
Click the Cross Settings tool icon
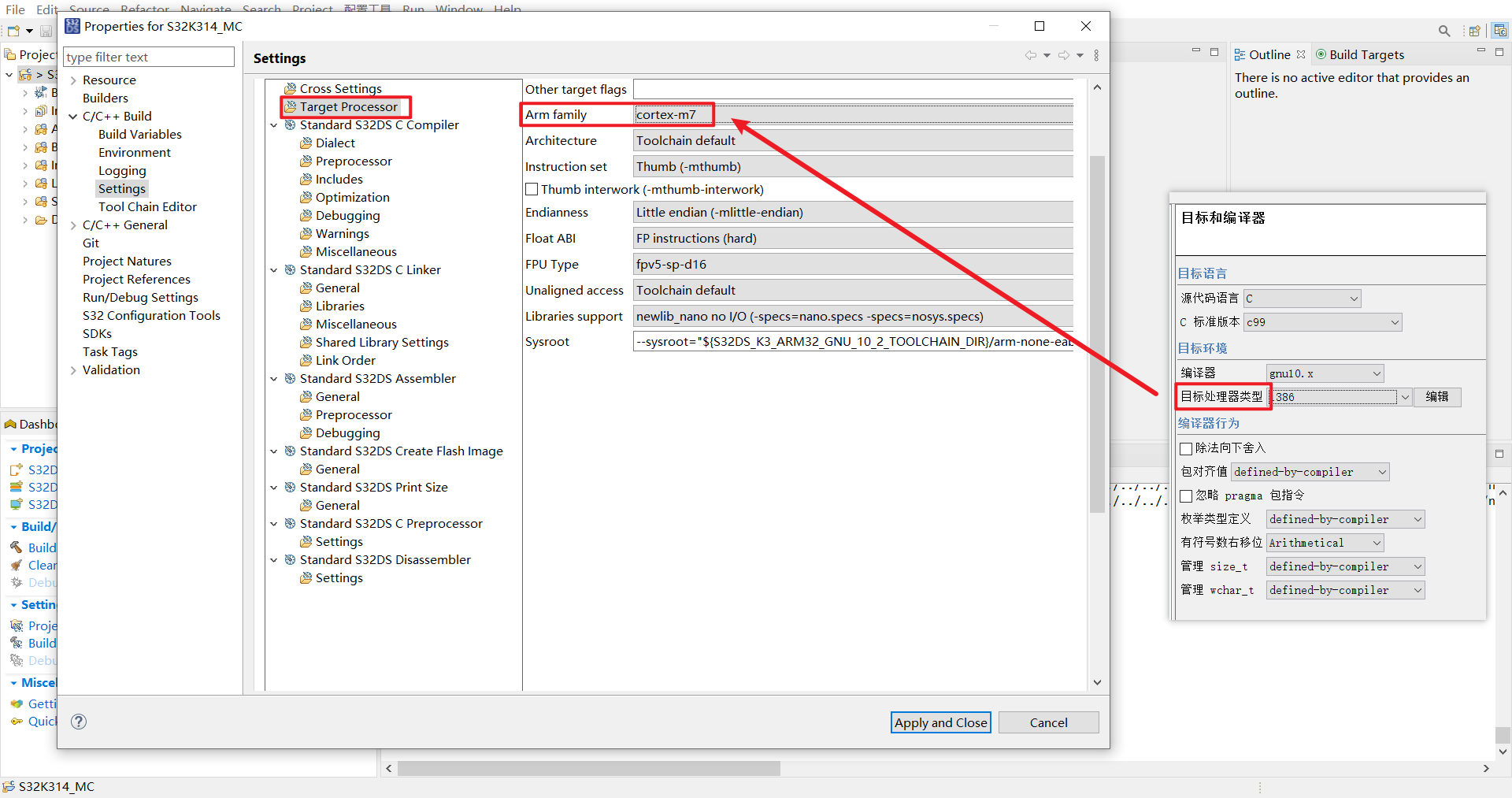[x=290, y=88]
